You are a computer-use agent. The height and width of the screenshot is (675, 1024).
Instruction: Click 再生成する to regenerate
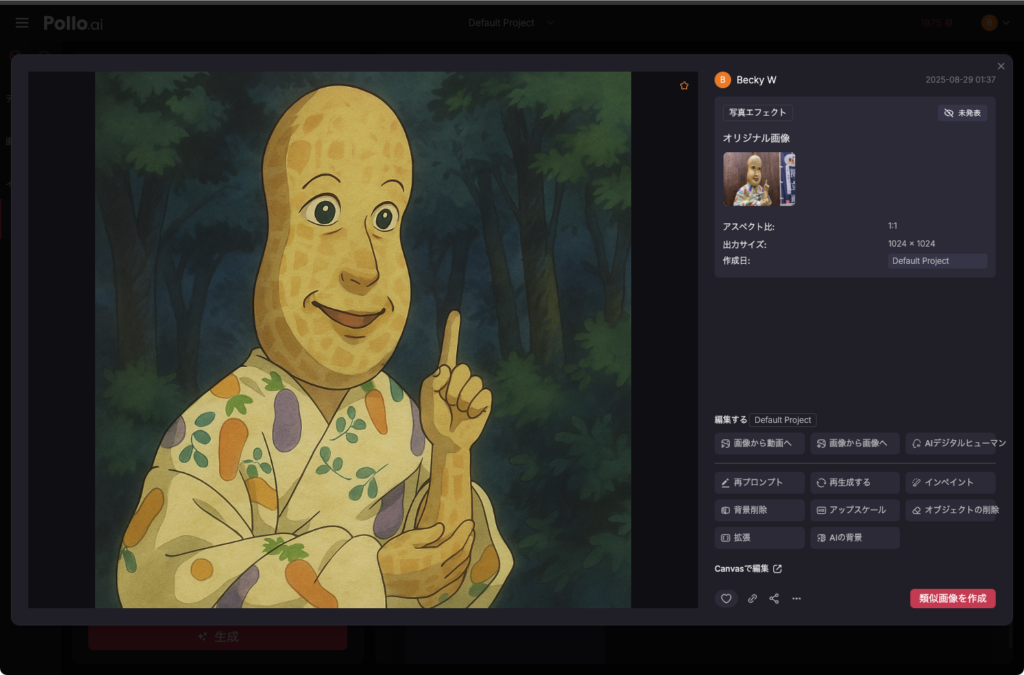pos(854,482)
